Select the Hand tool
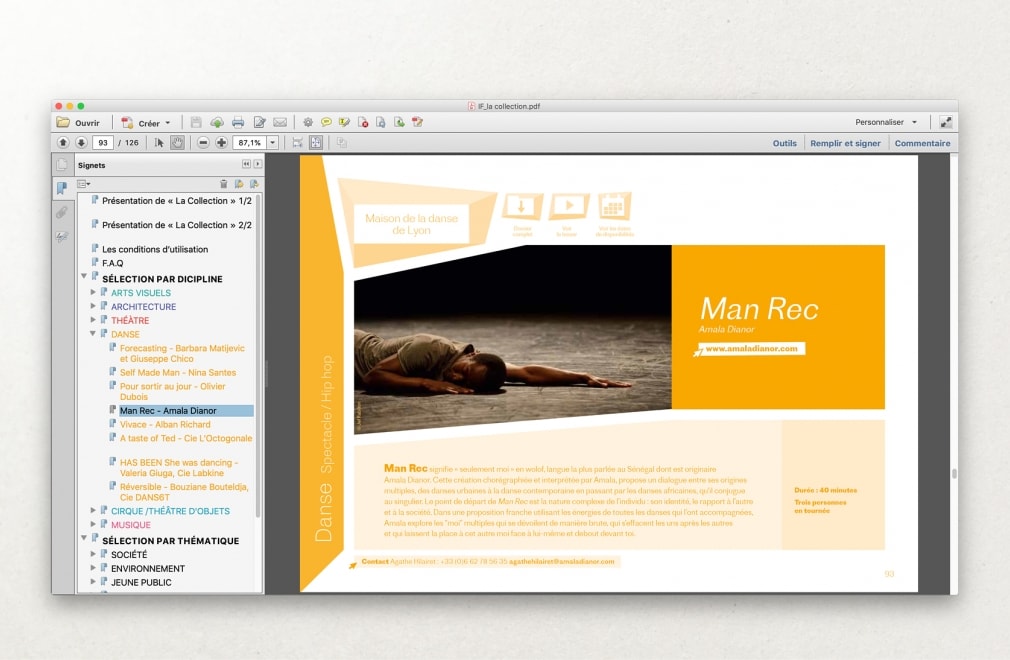Image resolution: width=1010 pixels, height=660 pixels. coord(177,143)
